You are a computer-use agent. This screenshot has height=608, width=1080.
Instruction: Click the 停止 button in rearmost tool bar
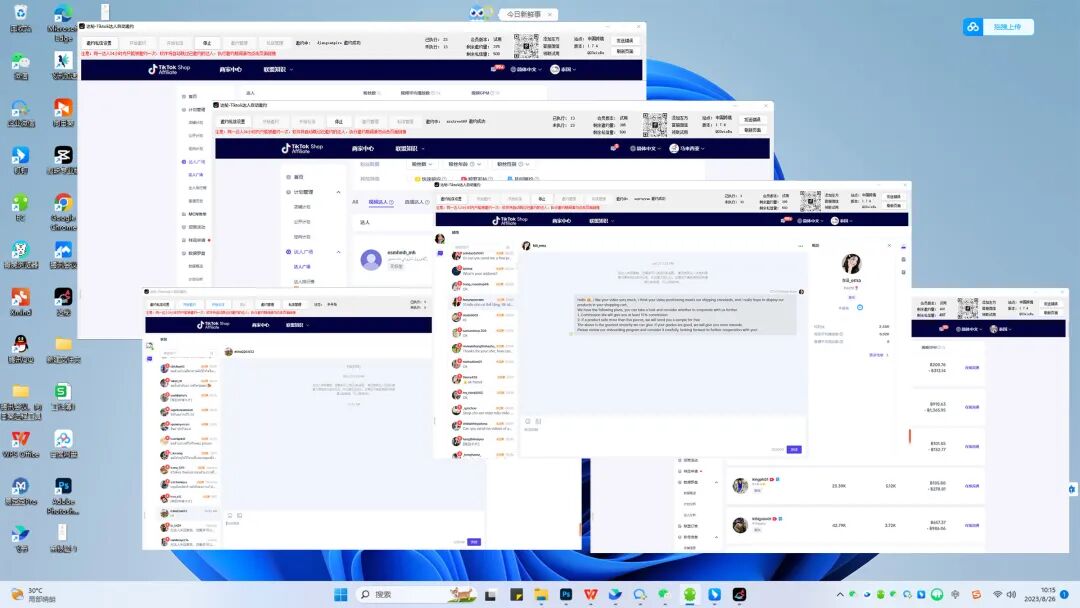pos(207,43)
